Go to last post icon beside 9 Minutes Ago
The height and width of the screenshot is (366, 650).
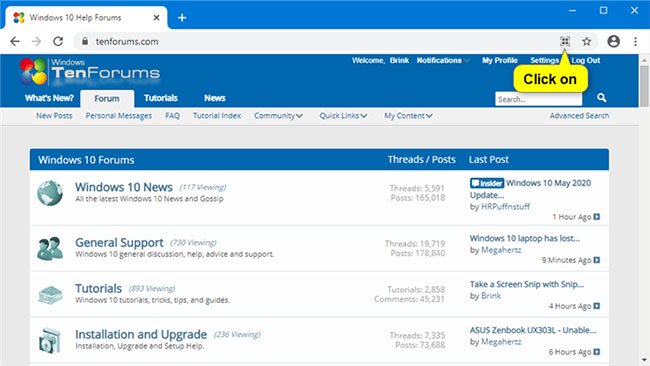[597, 260]
